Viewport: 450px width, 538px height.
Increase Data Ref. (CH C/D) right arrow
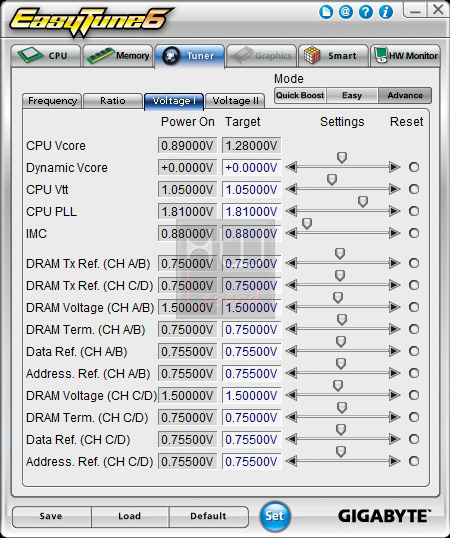coord(395,439)
